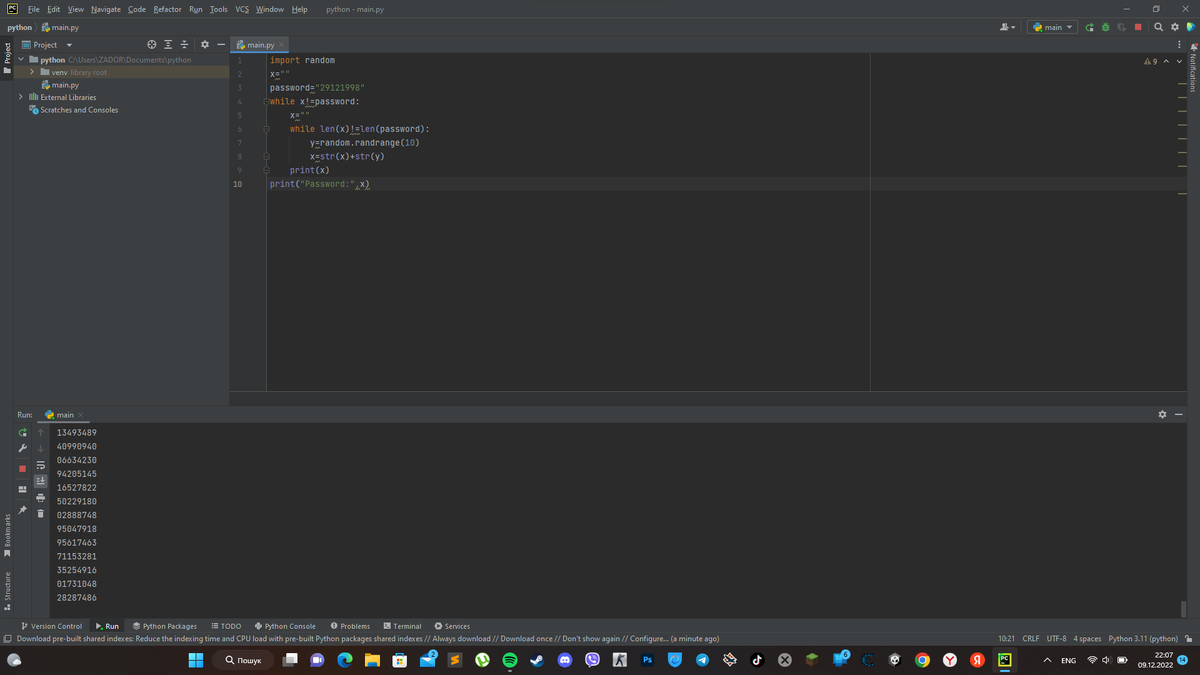Open Search Everywhere magnifier icon
Viewport: 1200px width, 675px height.
tap(1159, 27)
